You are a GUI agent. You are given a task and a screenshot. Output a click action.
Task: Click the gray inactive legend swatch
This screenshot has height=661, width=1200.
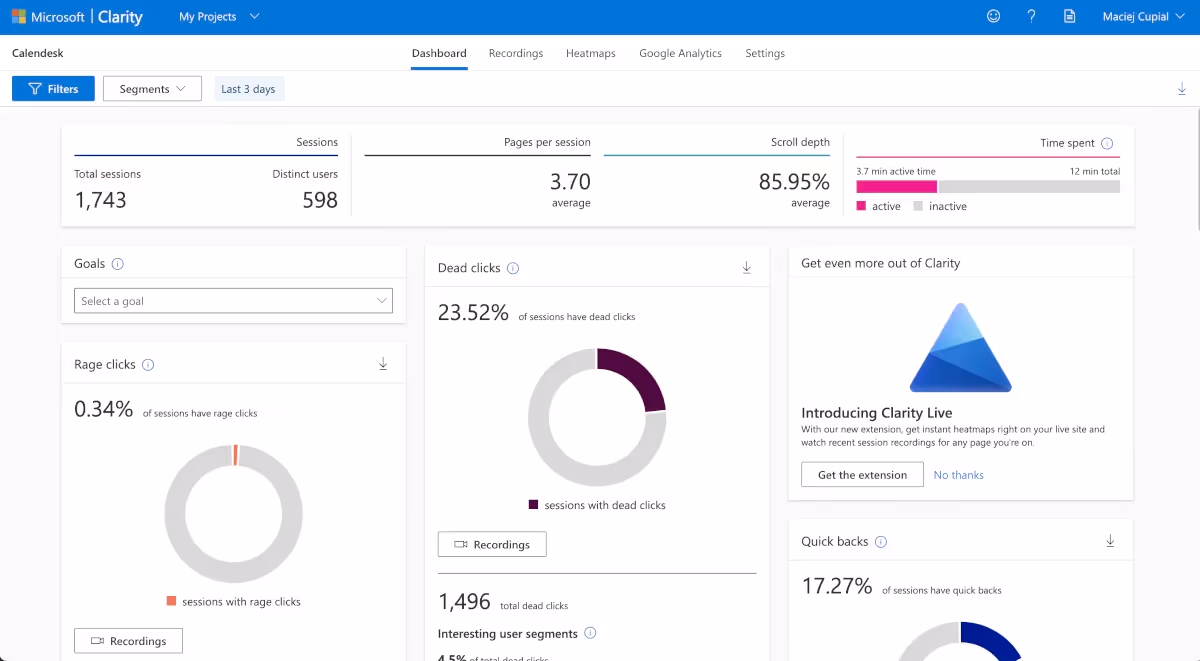click(918, 206)
